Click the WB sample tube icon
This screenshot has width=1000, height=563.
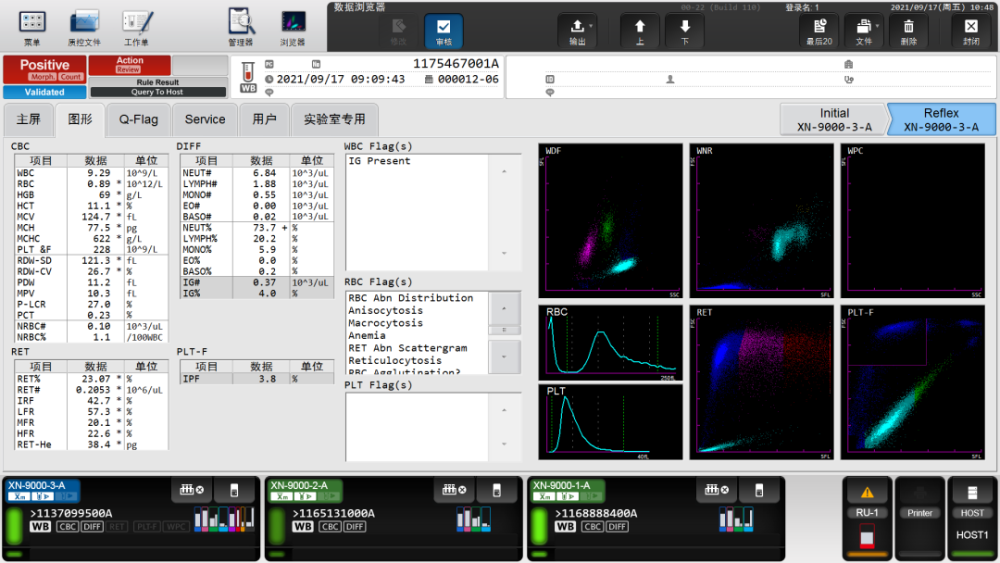(x=248, y=77)
